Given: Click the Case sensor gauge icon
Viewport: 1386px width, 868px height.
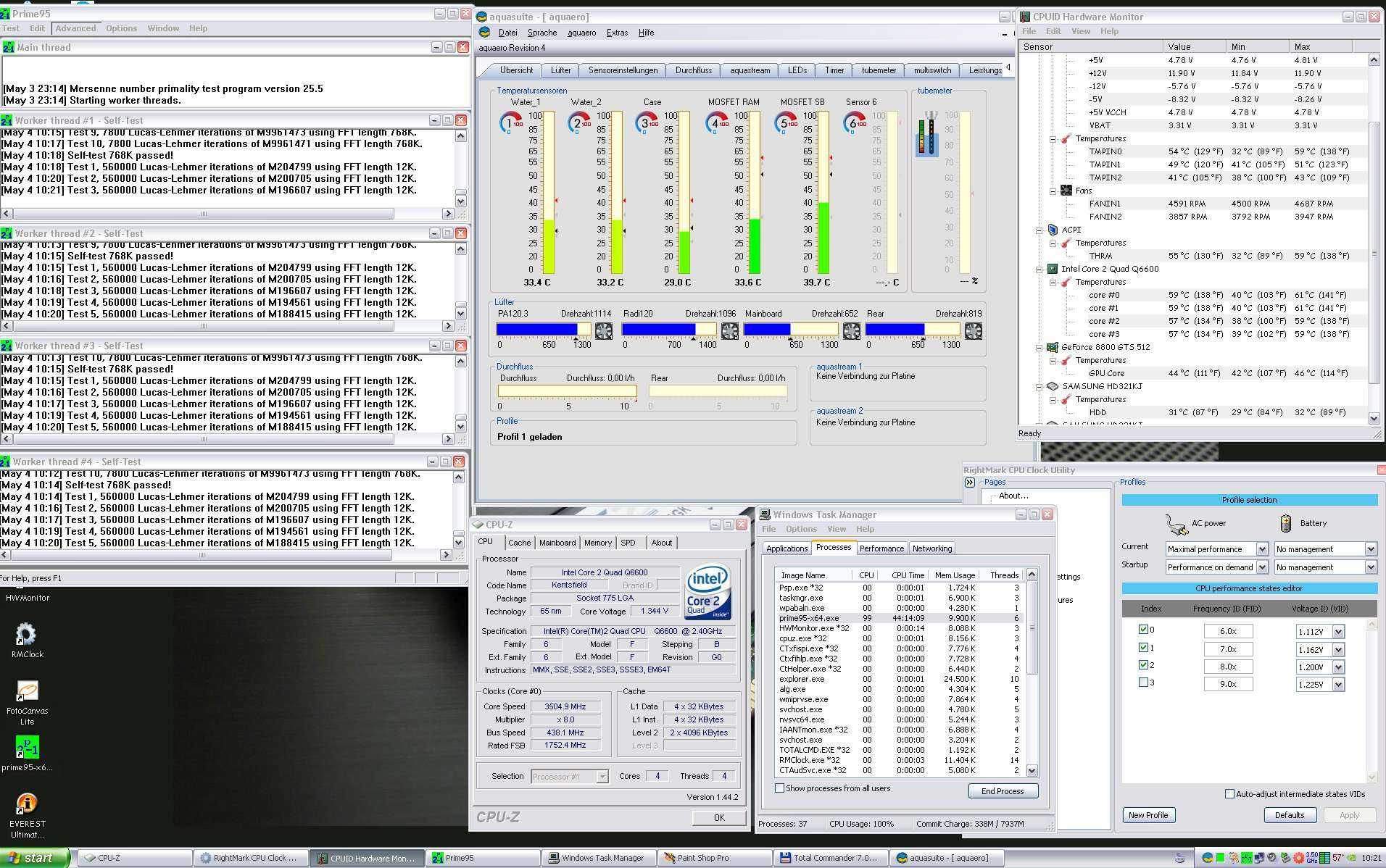Looking at the screenshot, I should click(x=647, y=122).
